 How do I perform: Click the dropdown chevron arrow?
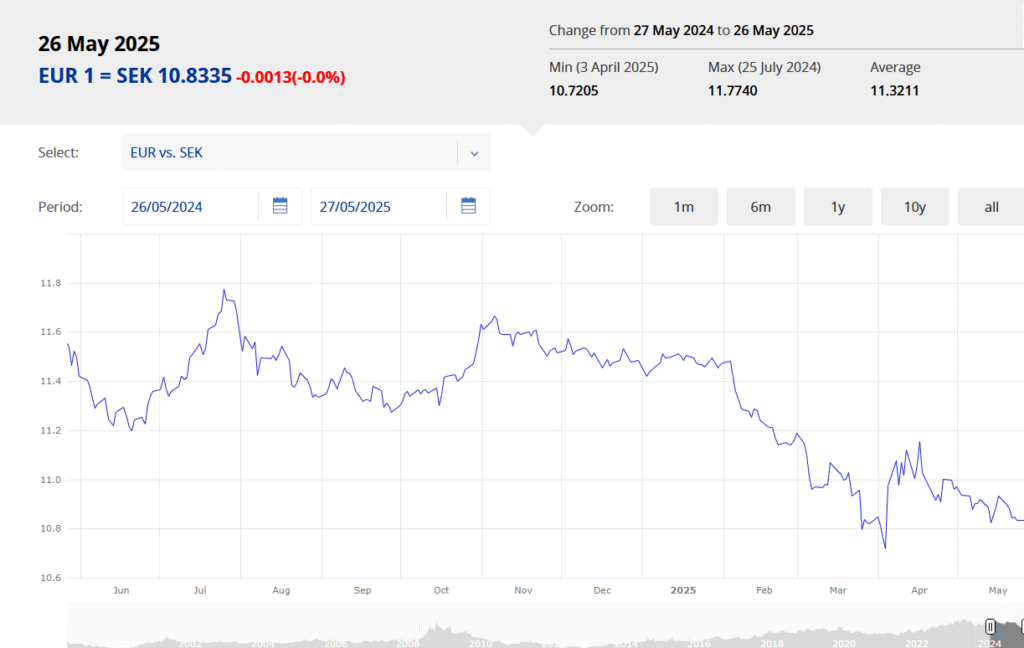pos(475,154)
